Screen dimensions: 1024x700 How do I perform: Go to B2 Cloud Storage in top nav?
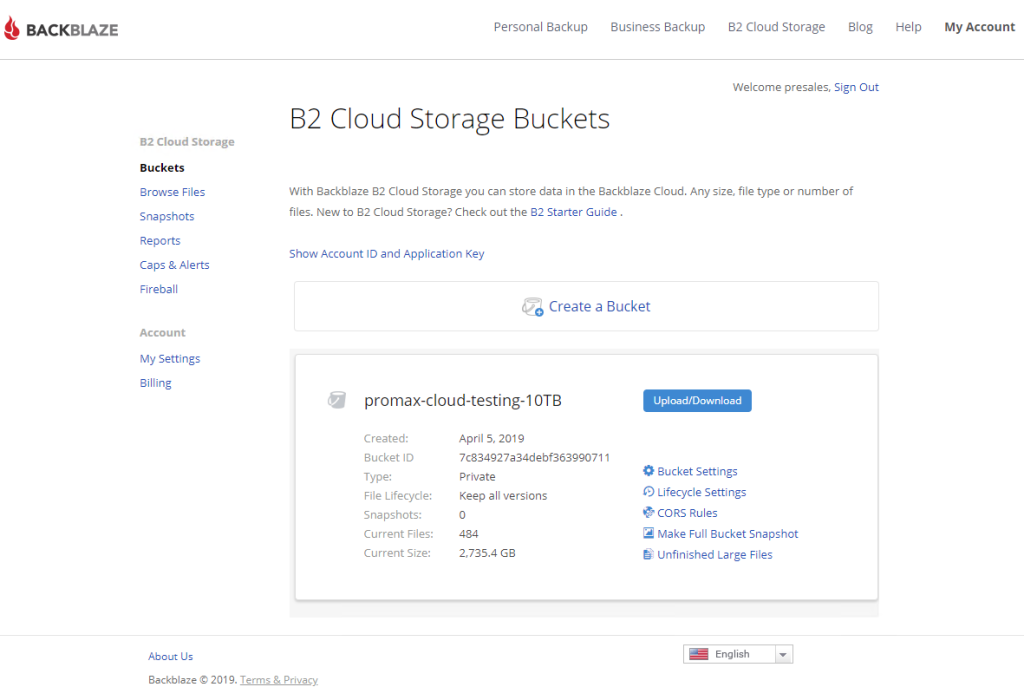pos(776,27)
